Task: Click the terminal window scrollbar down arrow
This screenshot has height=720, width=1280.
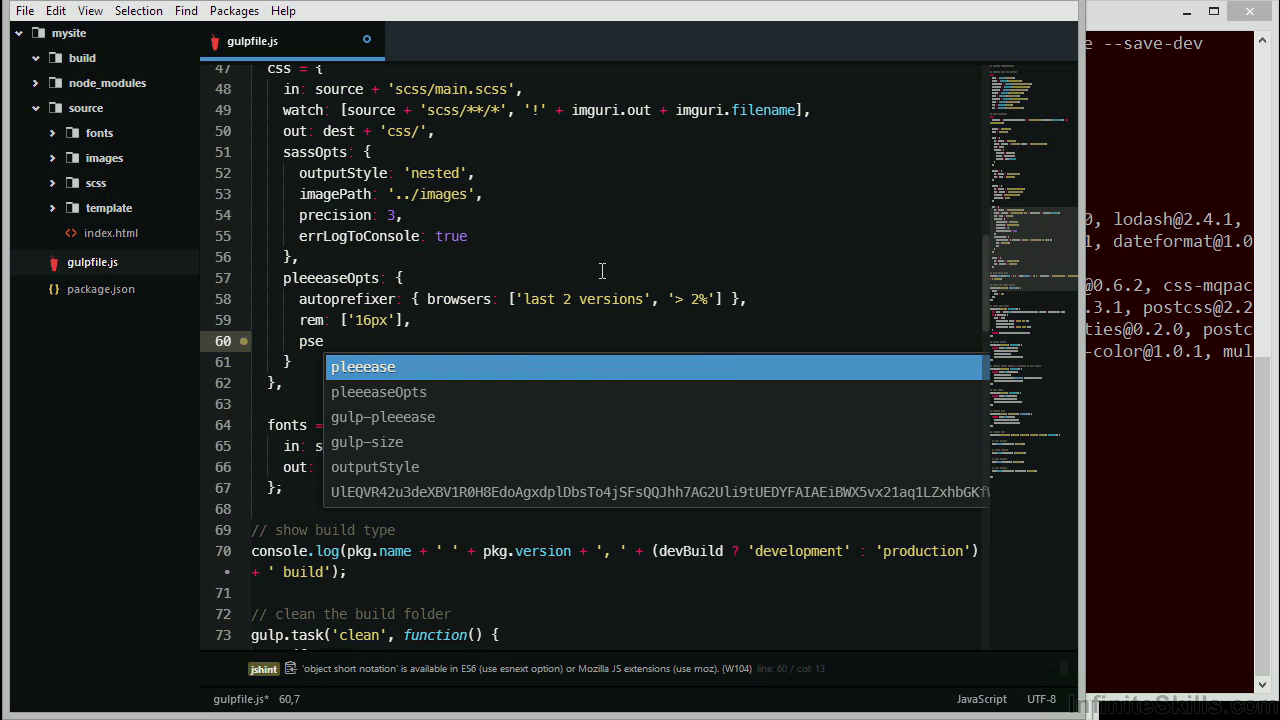Action: [x=1262, y=685]
